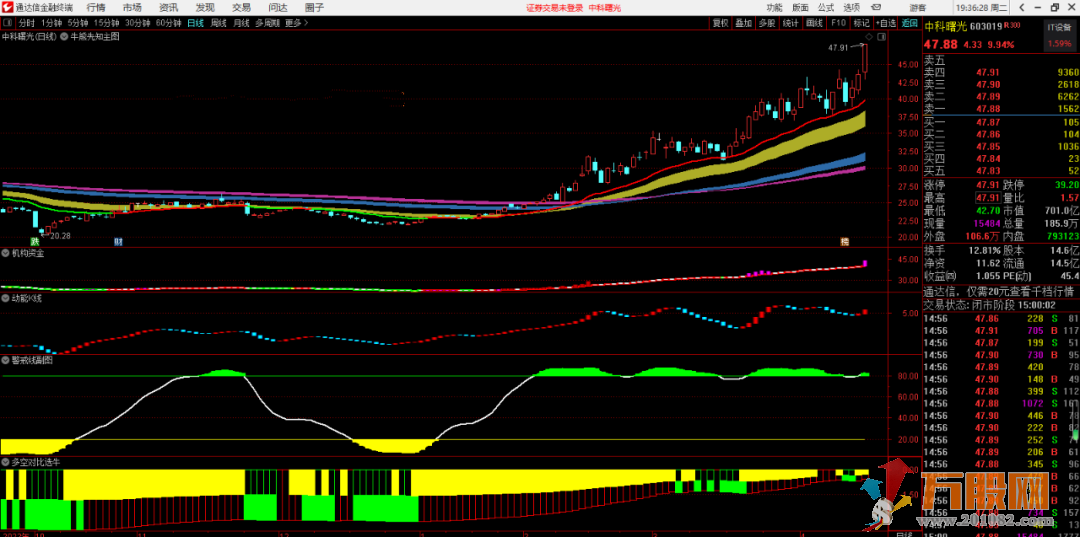Expand 更多 period options

coord(296,23)
